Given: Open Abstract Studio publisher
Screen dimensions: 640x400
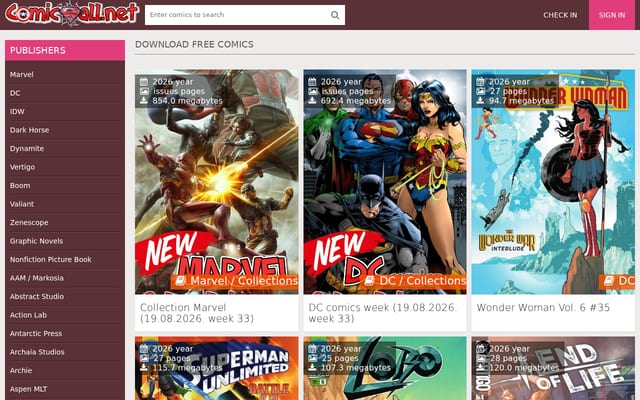Looking at the screenshot, I should [x=37, y=297].
